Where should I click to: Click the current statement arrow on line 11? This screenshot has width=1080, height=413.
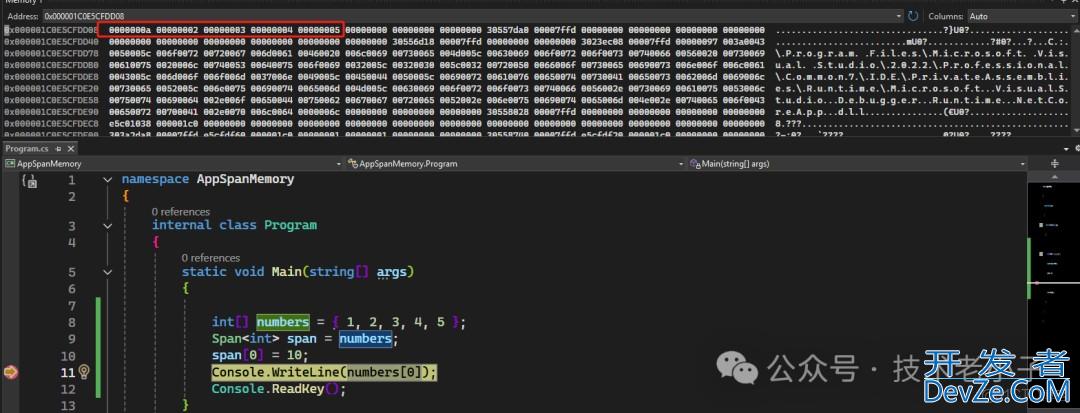pos(11,372)
